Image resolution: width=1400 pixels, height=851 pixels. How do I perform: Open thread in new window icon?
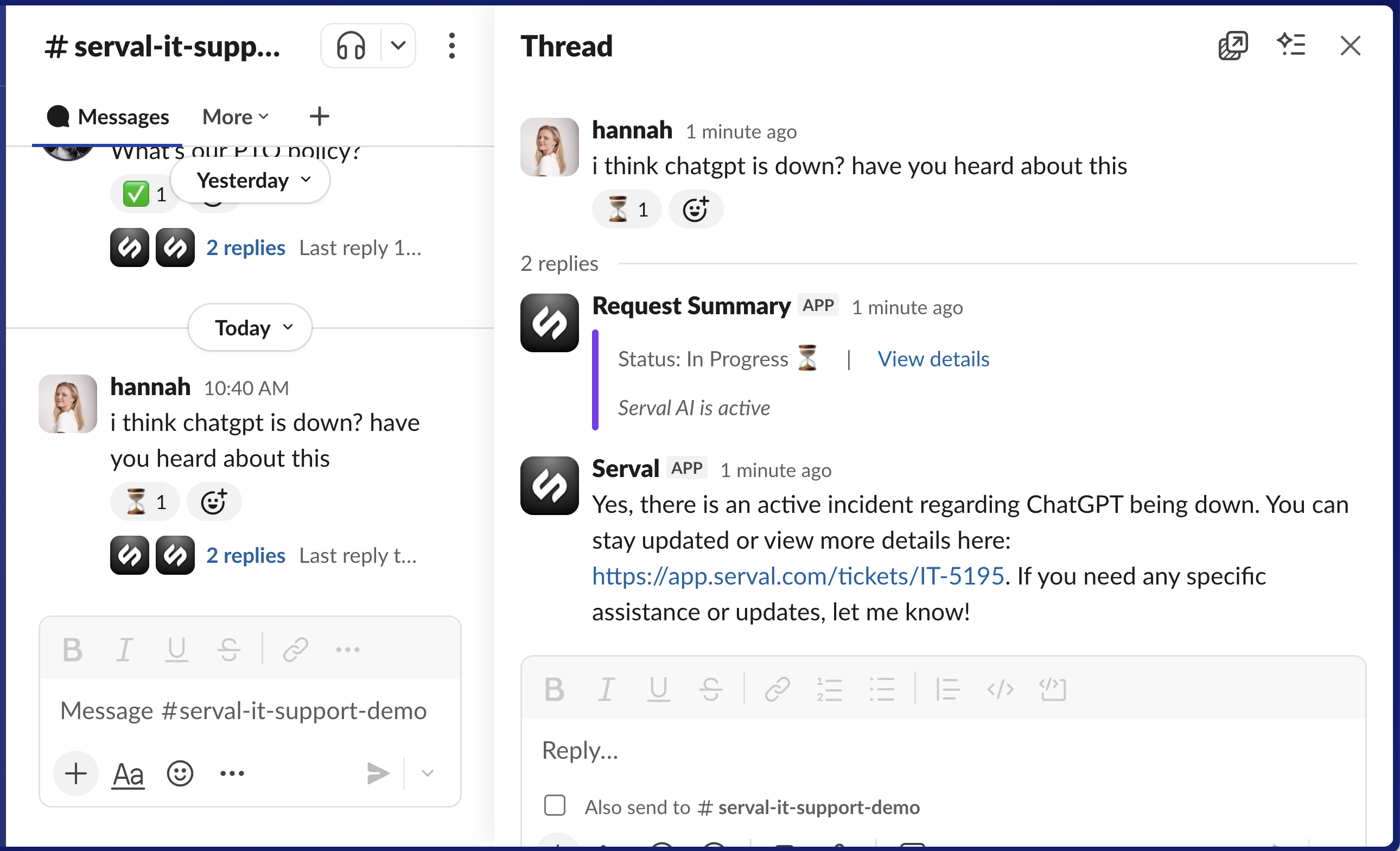1232,46
